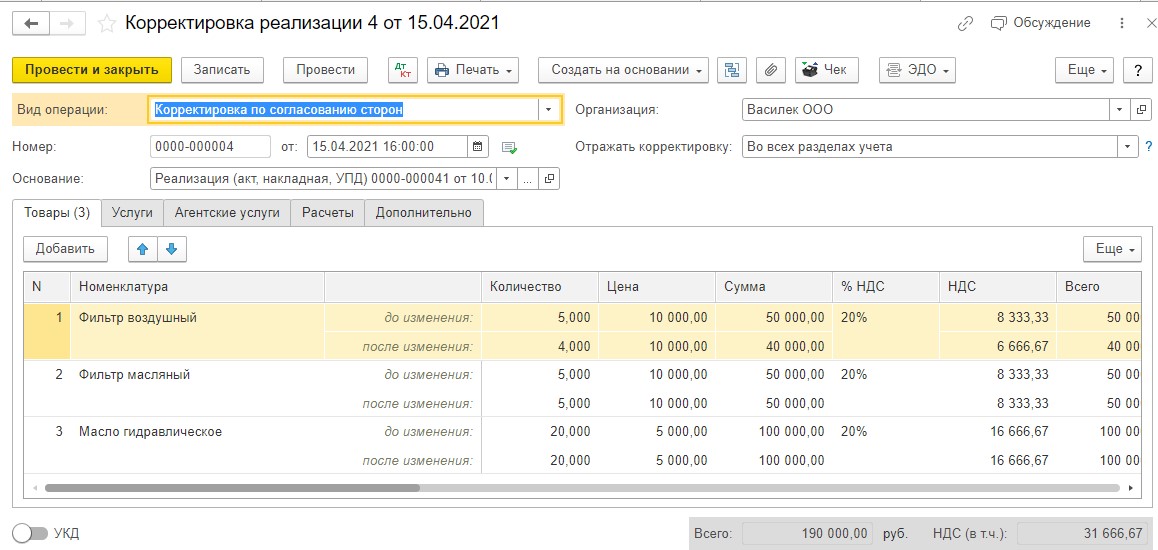
Task: Switch to the Услуги tab
Action: [132, 213]
